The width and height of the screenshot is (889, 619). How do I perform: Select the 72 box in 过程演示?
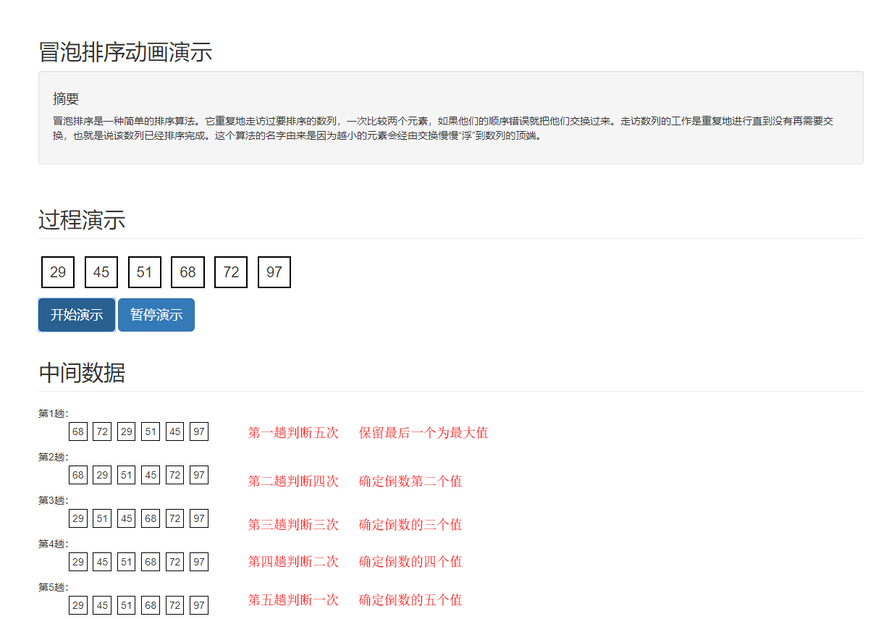(x=231, y=273)
